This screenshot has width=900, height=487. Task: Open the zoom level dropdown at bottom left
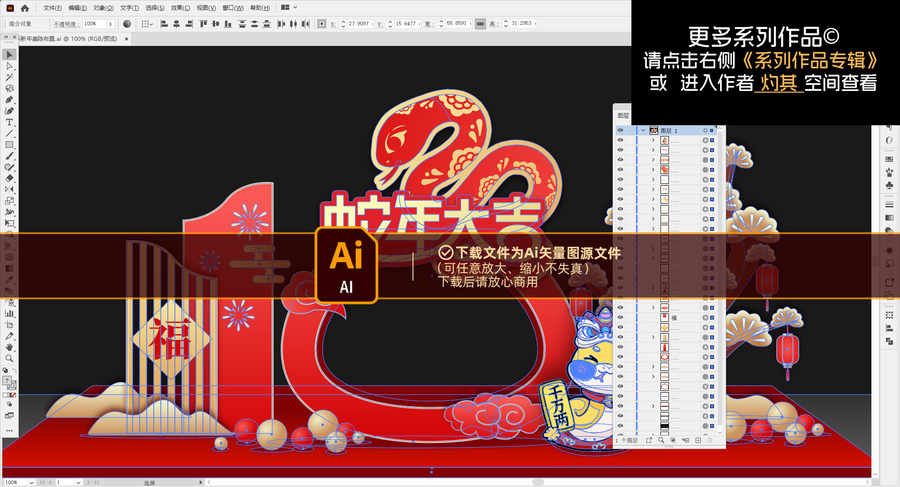click(x=31, y=482)
